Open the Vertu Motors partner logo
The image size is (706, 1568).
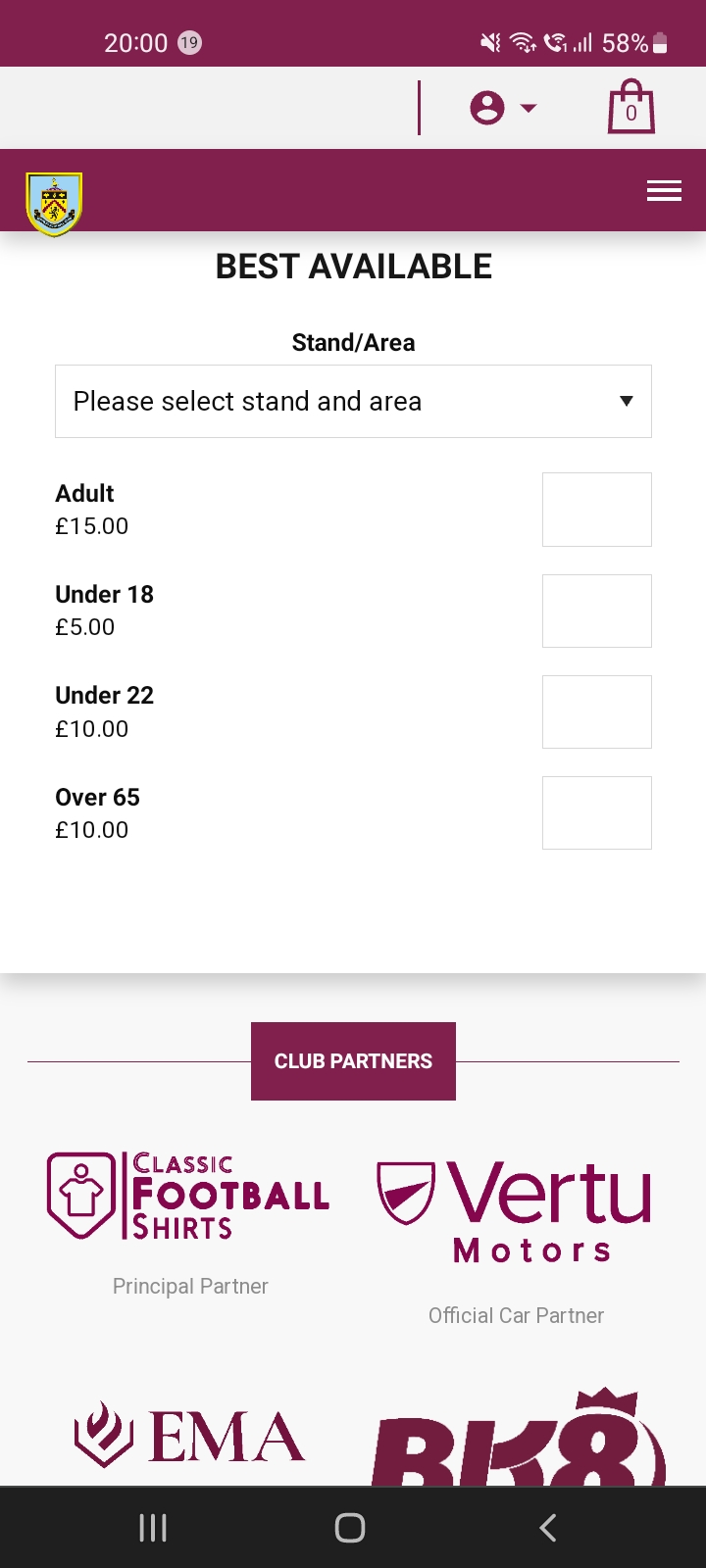coord(516,1211)
